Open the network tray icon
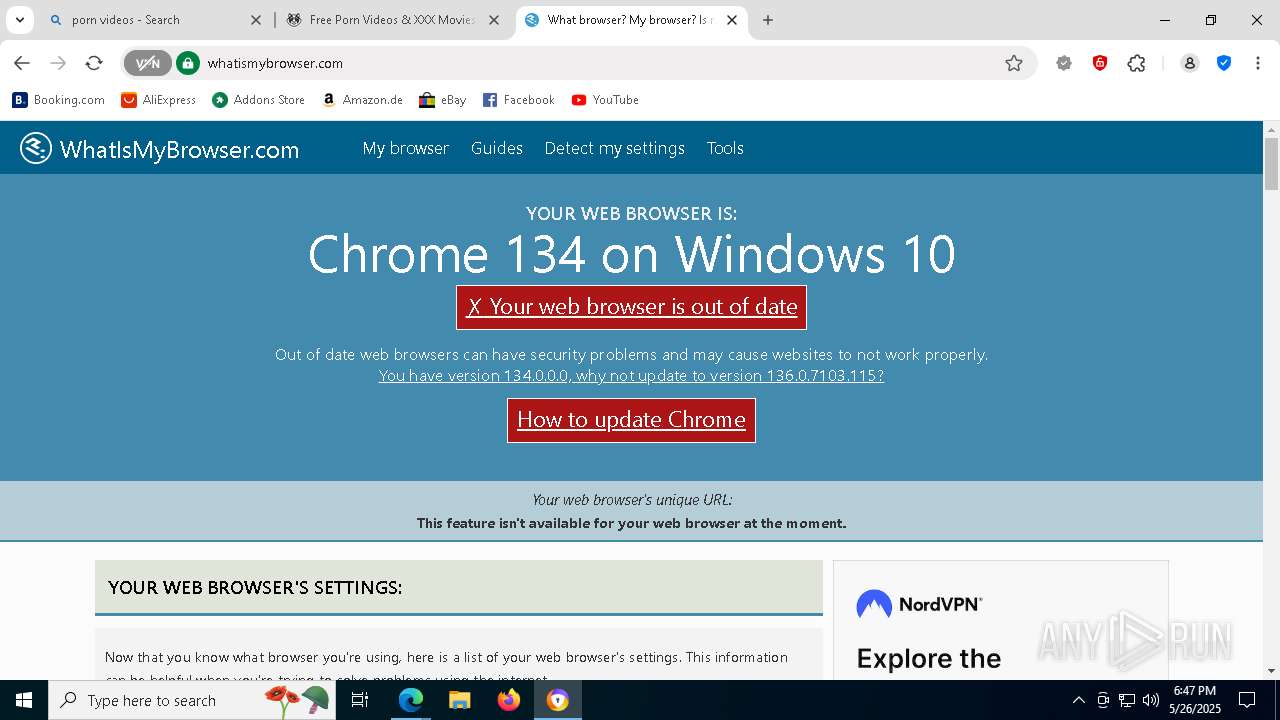The height and width of the screenshot is (720, 1280). (x=1127, y=700)
